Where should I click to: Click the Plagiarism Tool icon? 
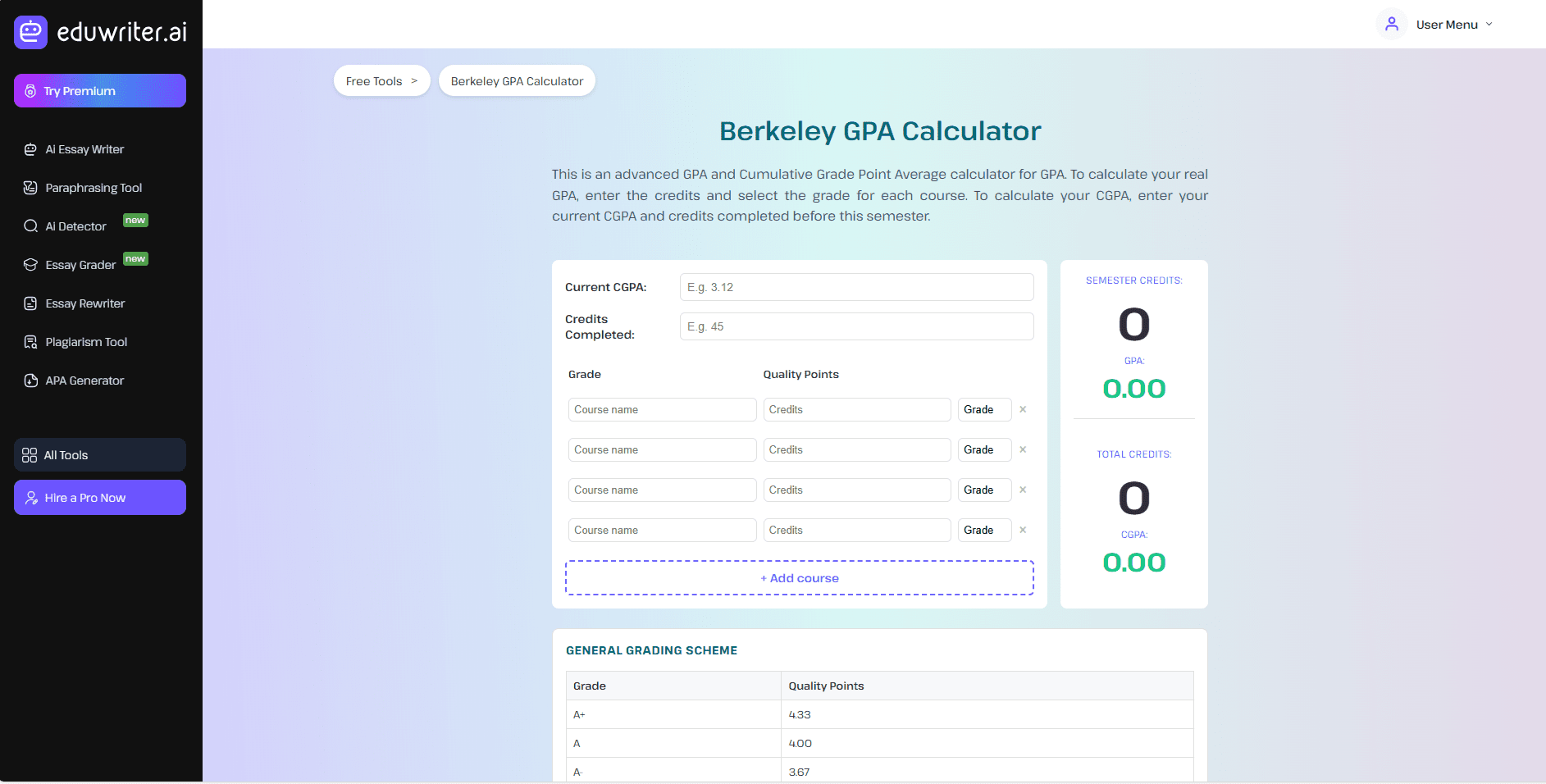click(x=30, y=342)
